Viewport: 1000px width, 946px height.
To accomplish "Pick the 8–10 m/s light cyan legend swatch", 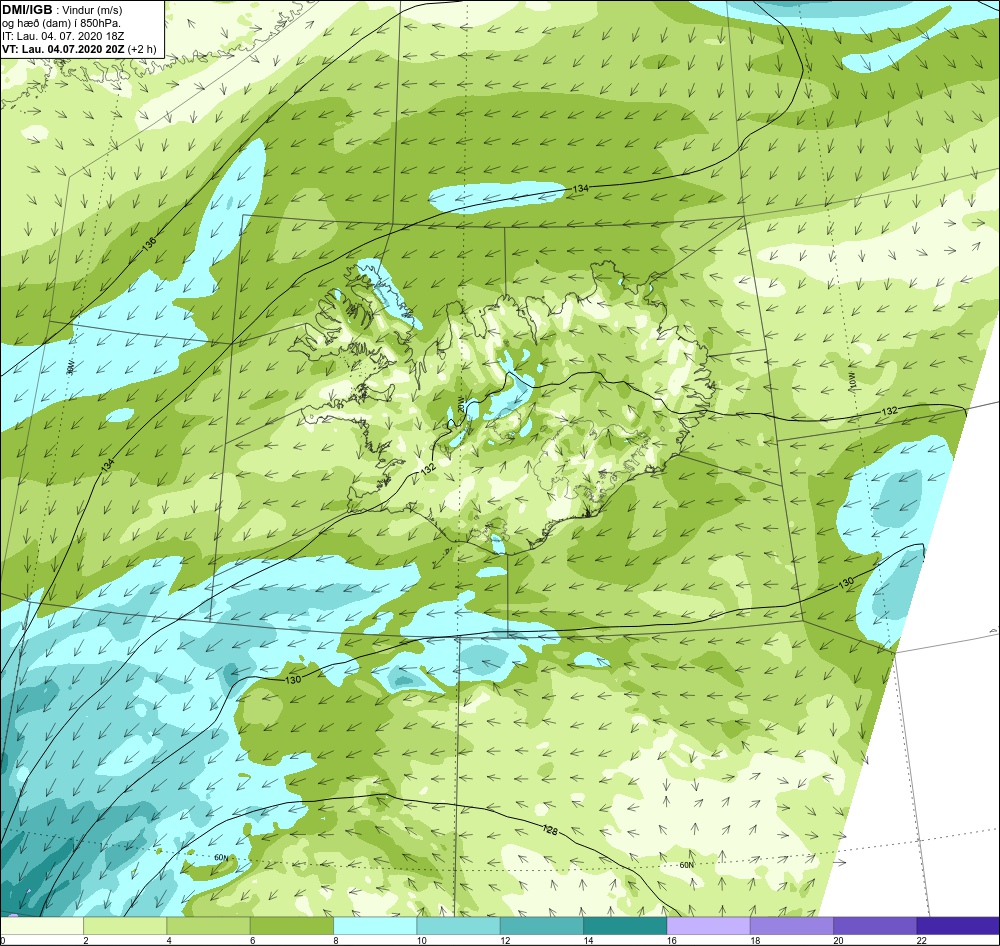I will coord(375,925).
